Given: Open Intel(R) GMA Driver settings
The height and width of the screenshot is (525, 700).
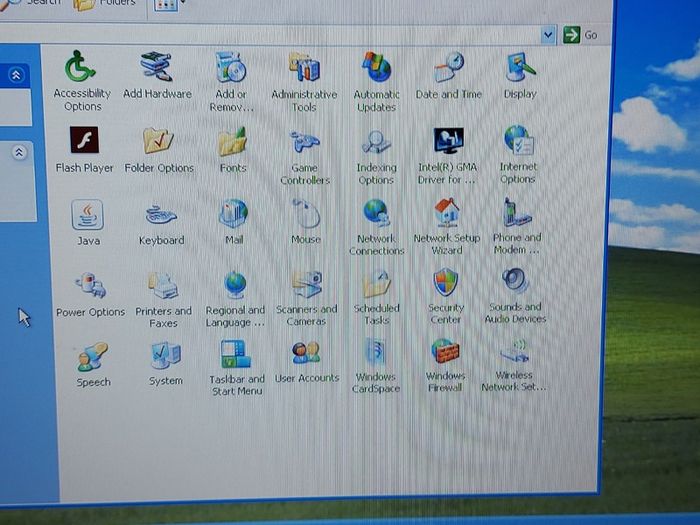Looking at the screenshot, I should (x=447, y=155).
